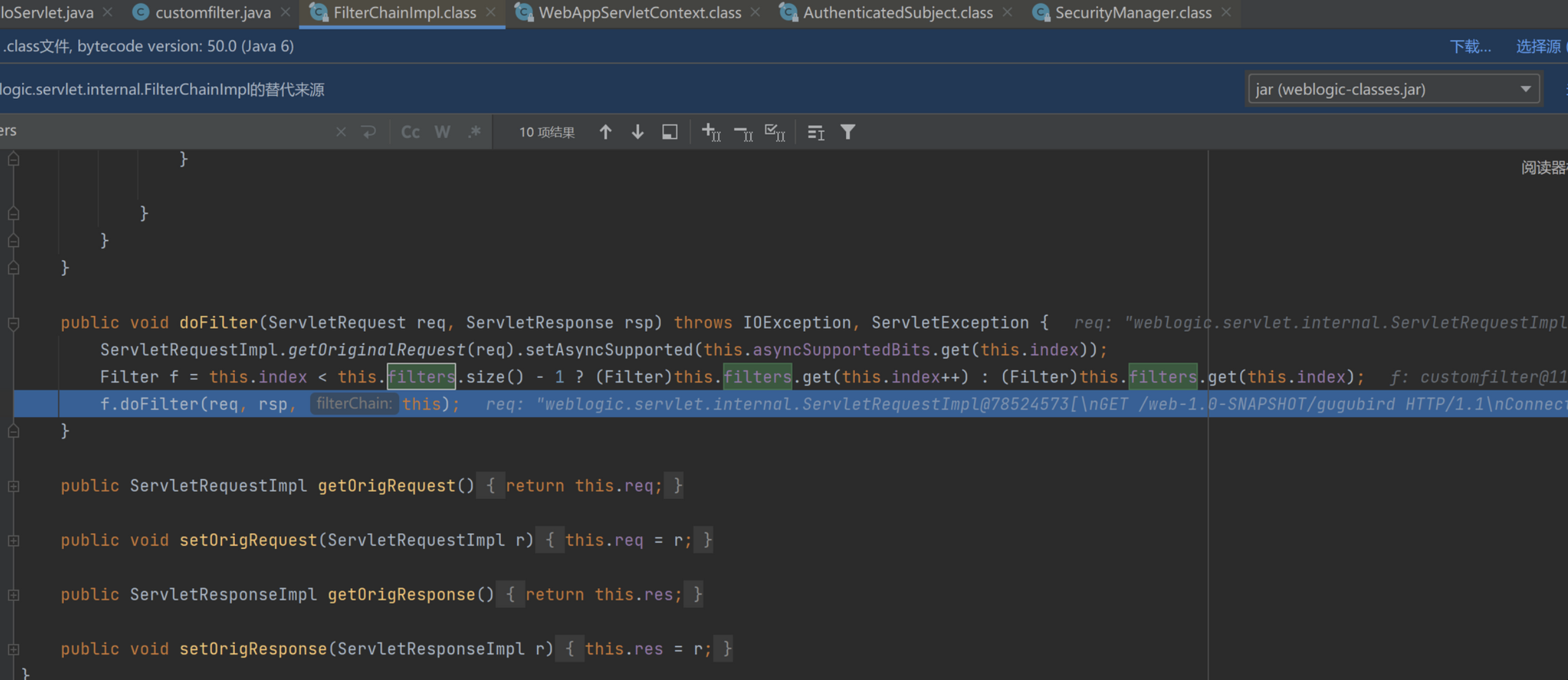
Task: Jump to next search occurrence
Action: pos(638,132)
